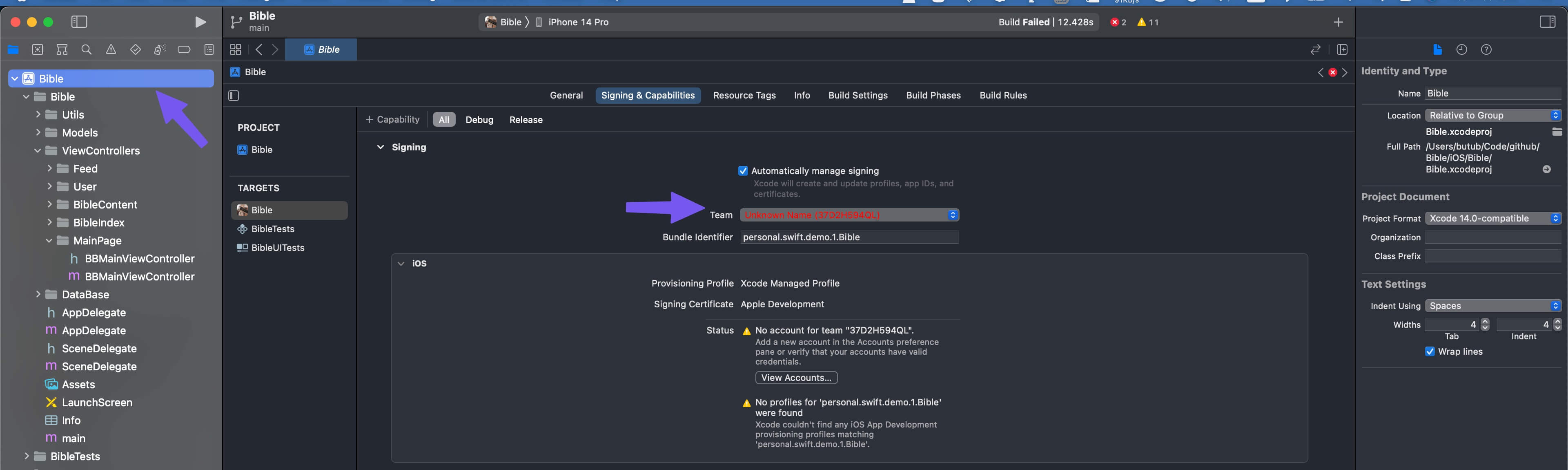Collapse the Signing section

[x=381, y=147]
